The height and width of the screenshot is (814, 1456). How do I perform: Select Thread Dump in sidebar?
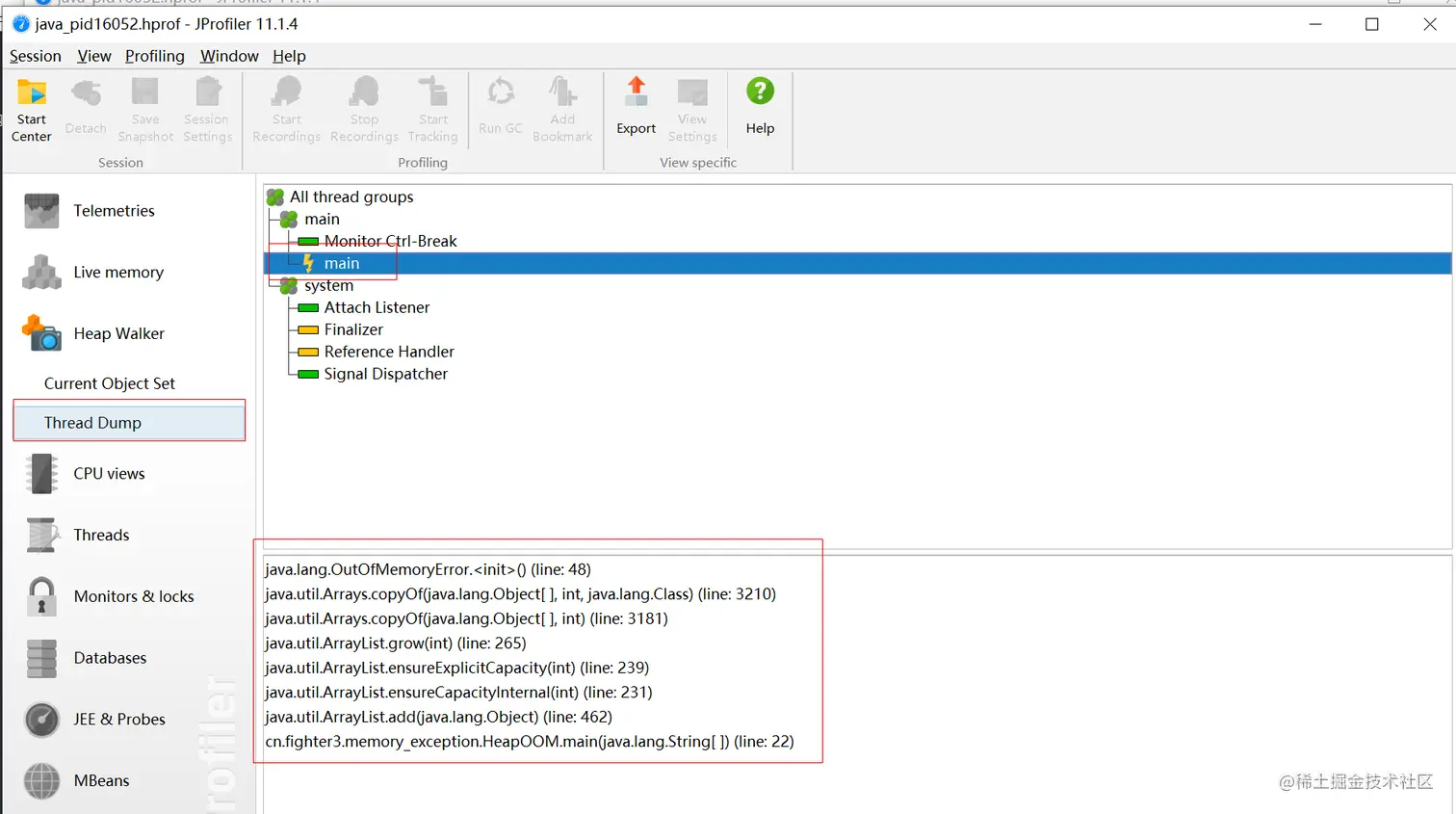129,422
